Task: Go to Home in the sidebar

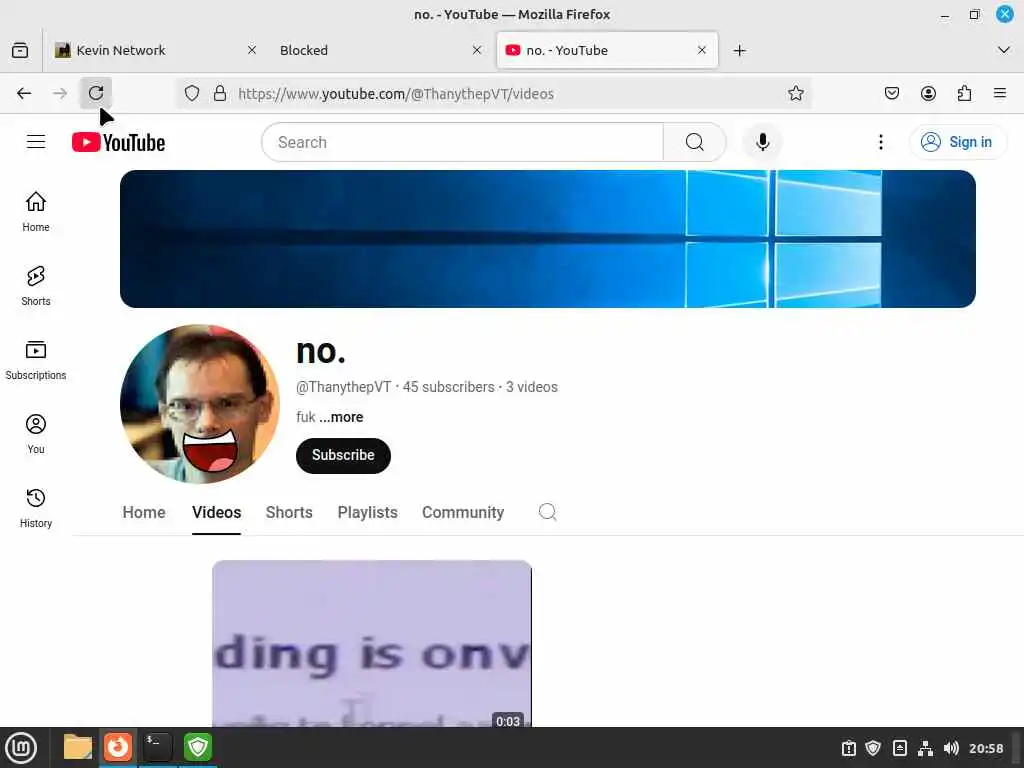Action: (x=36, y=212)
